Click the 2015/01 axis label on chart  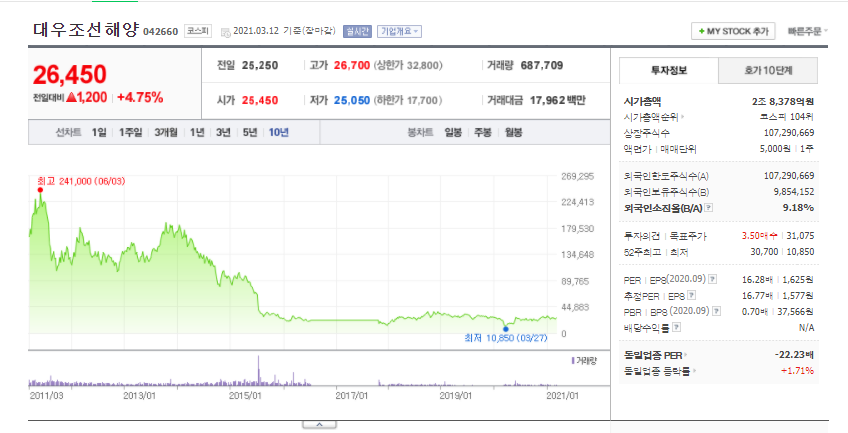(x=246, y=396)
